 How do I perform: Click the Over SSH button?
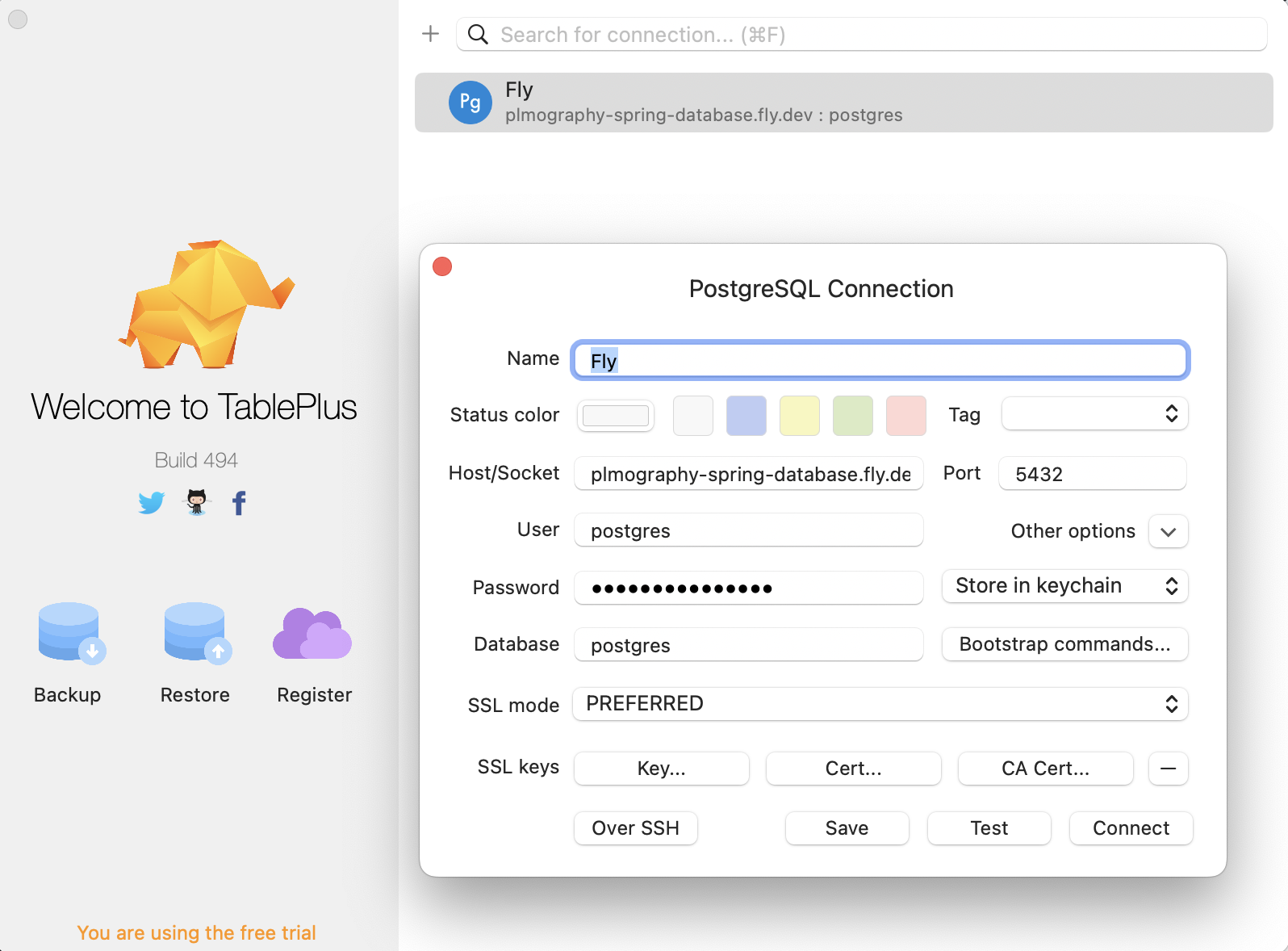click(636, 828)
